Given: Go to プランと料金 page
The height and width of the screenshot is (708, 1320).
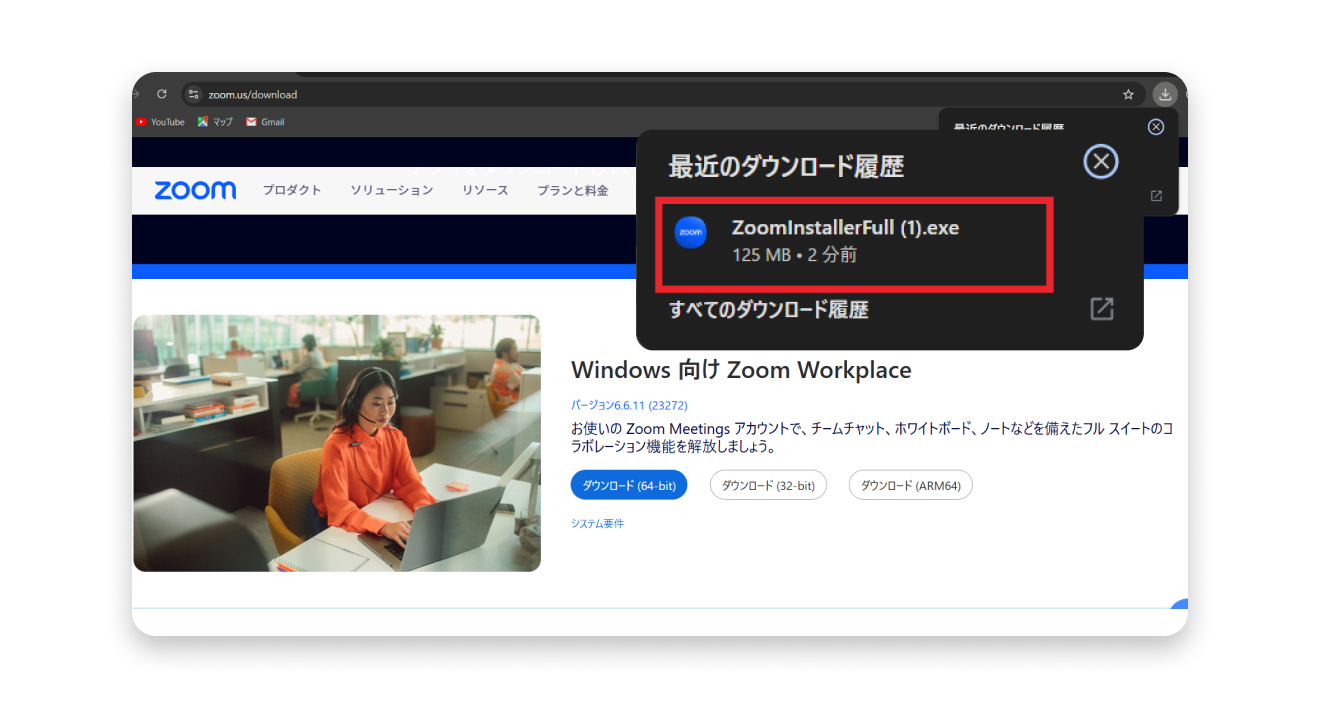Looking at the screenshot, I should (x=572, y=190).
